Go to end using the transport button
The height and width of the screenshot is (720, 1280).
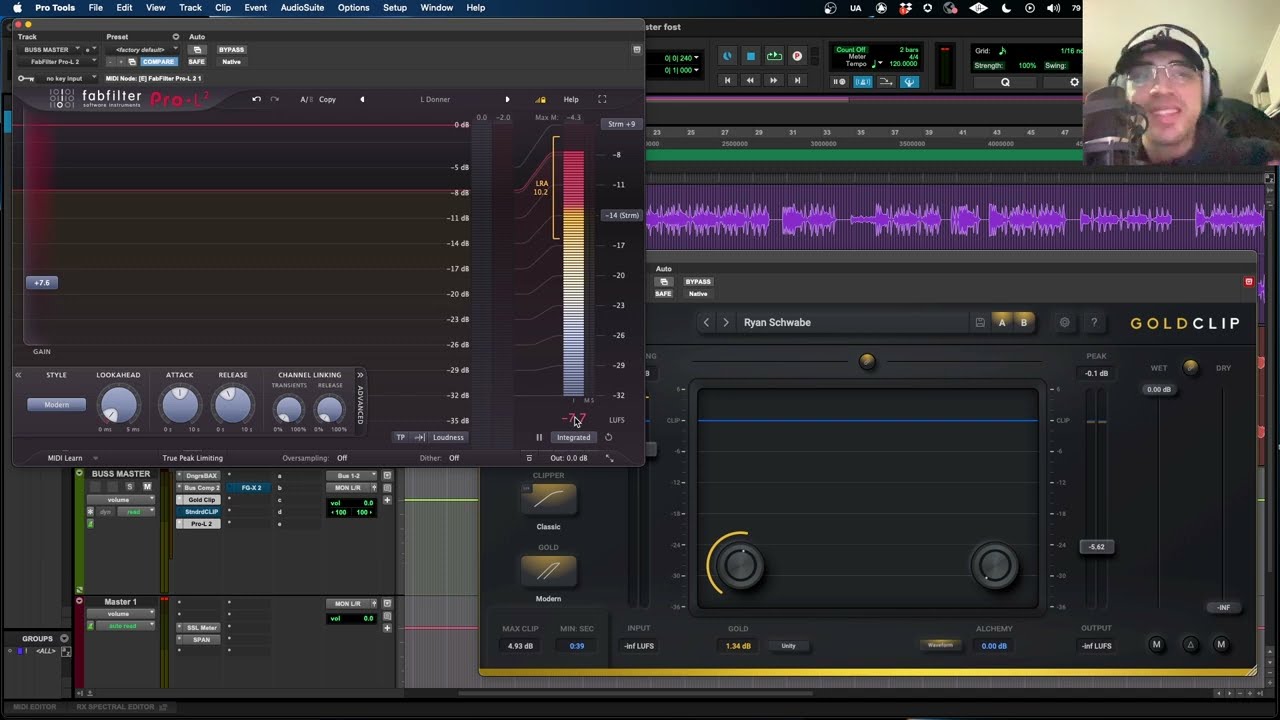(797, 80)
